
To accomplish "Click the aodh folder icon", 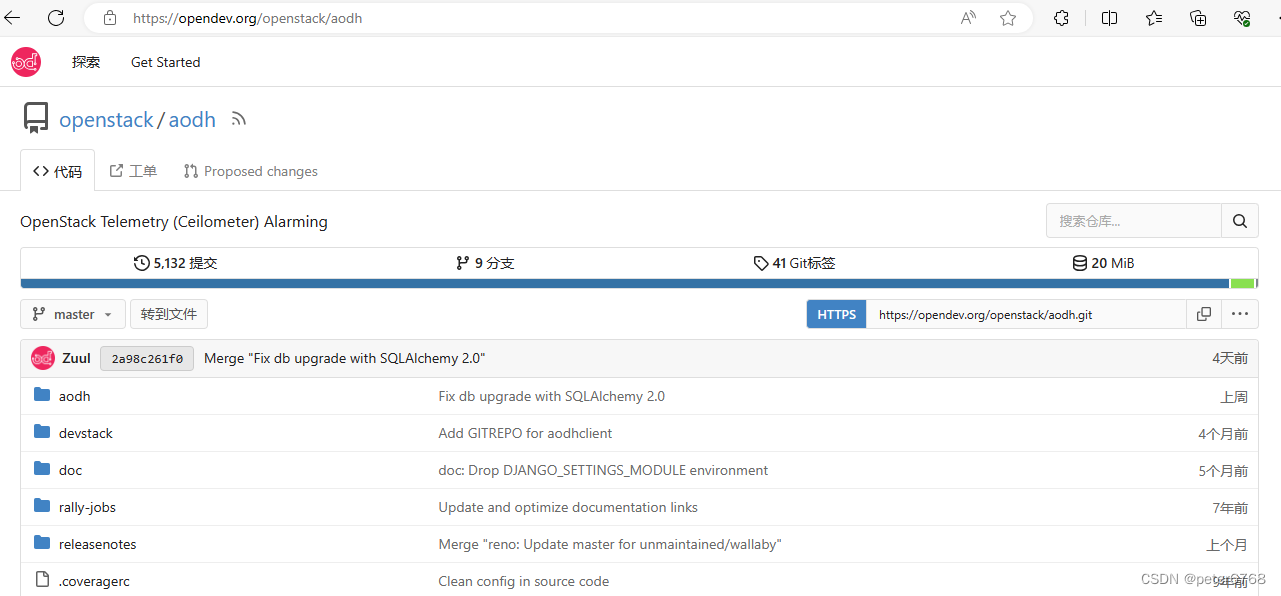I will (x=42, y=395).
